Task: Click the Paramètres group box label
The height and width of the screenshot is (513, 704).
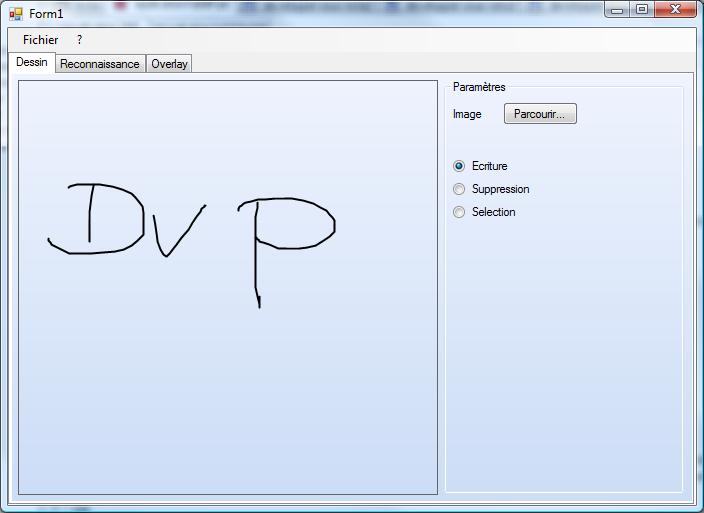Action: (x=479, y=87)
